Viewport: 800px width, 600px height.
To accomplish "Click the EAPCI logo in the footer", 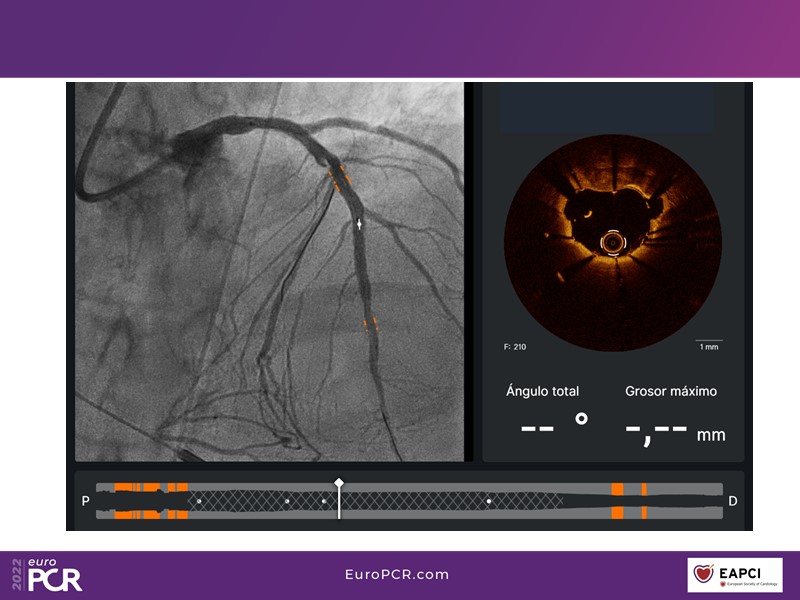I will 735,574.
